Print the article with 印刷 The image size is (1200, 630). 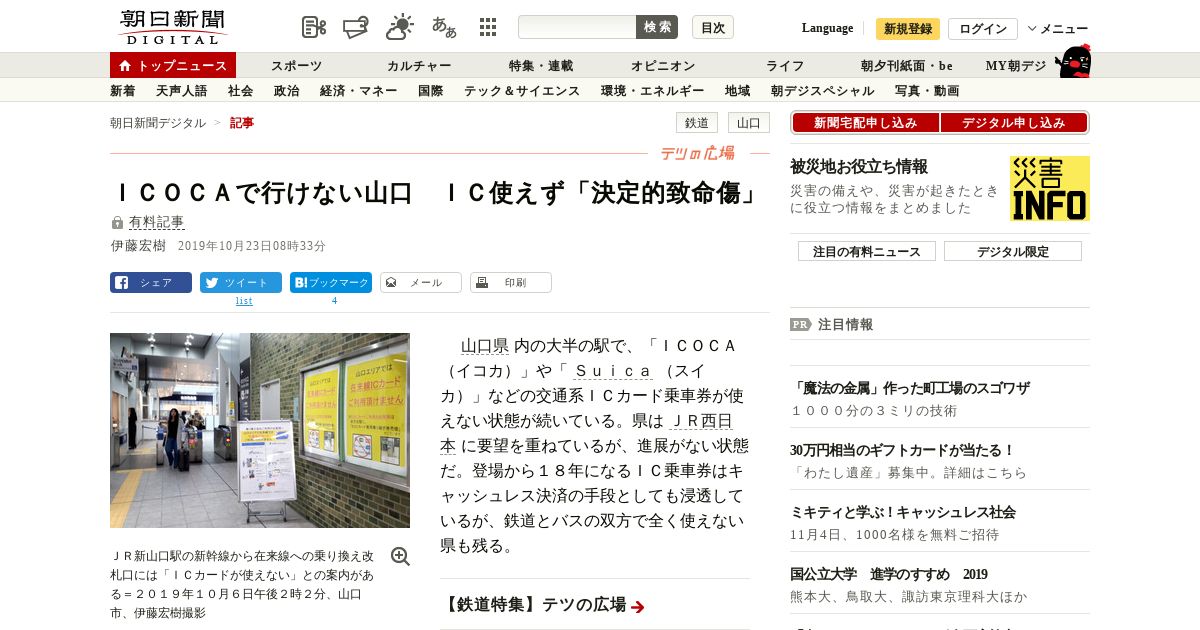click(x=511, y=282)
